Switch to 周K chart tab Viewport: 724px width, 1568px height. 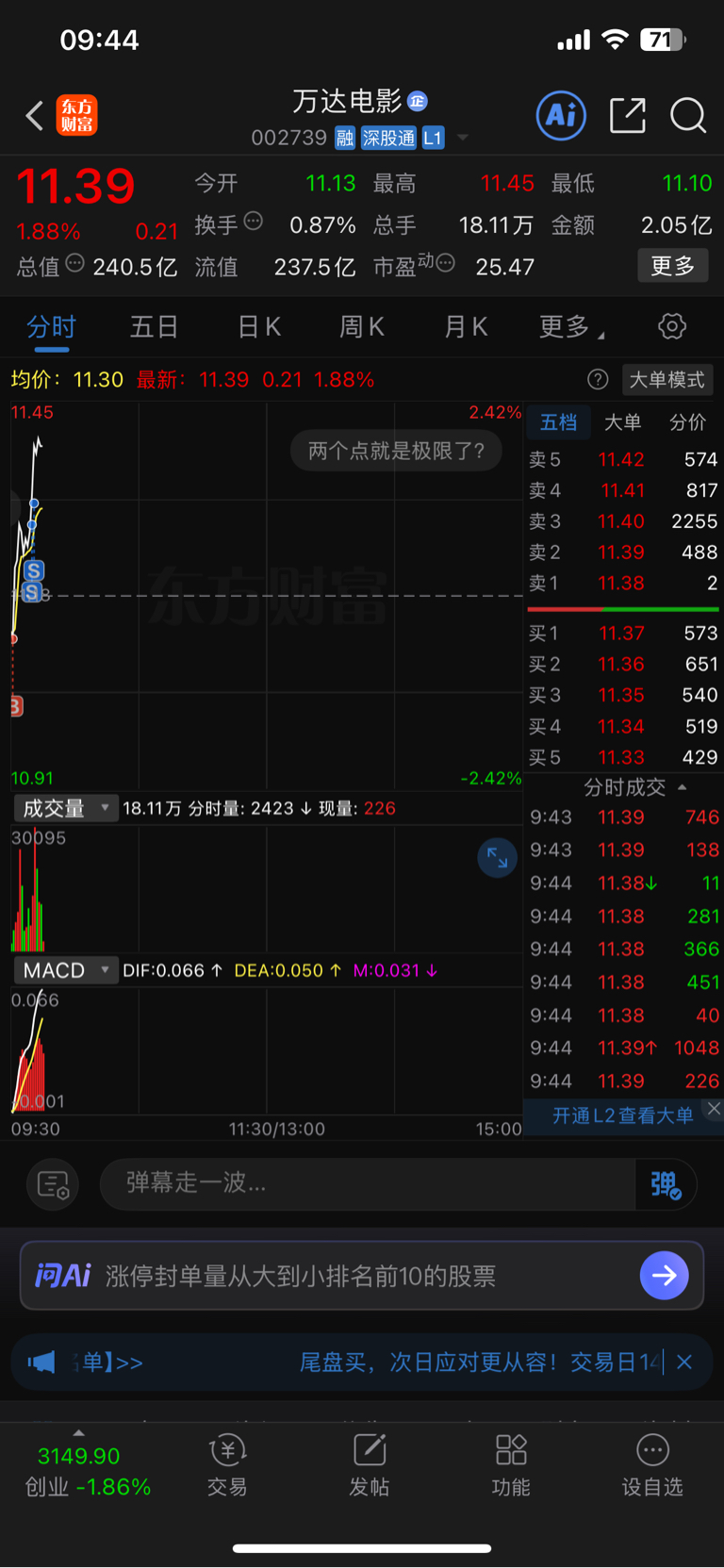[362, 327]
